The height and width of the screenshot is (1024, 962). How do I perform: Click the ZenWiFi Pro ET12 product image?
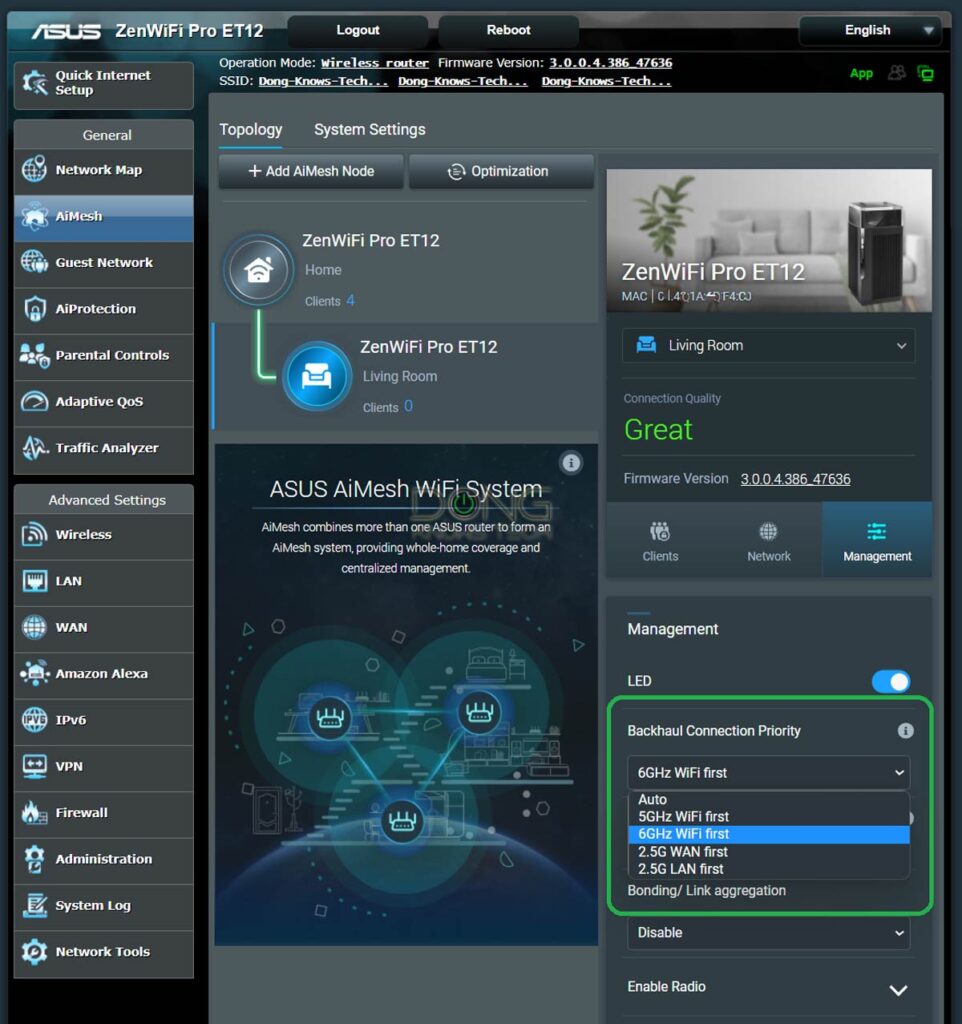click(x=769, y=240)
